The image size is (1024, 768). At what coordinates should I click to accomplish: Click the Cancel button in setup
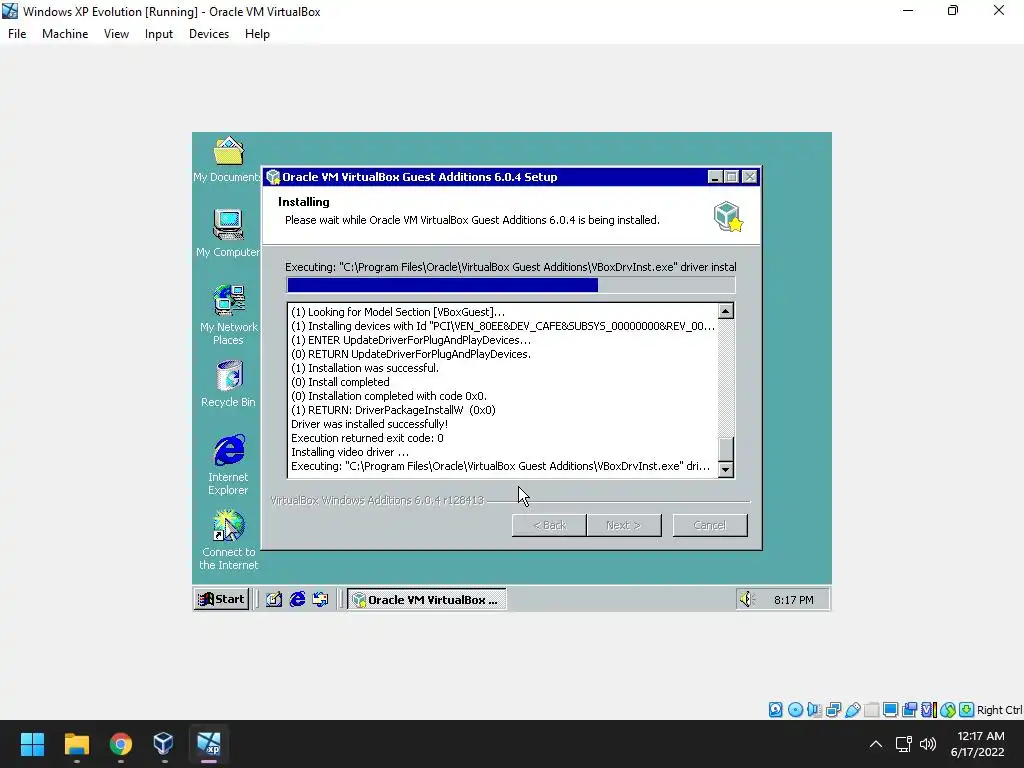point(710,525)
